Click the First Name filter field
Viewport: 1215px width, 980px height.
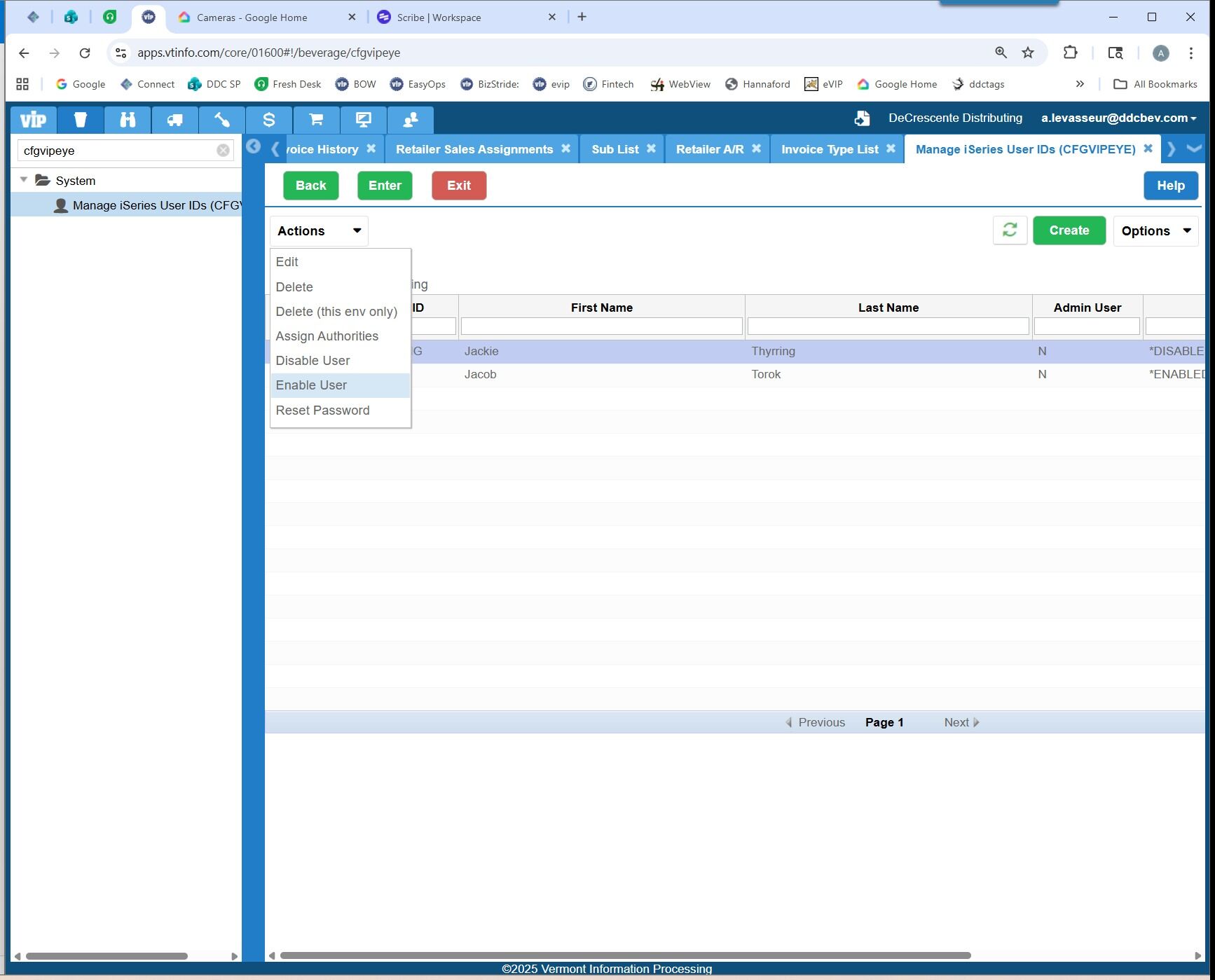602,326
